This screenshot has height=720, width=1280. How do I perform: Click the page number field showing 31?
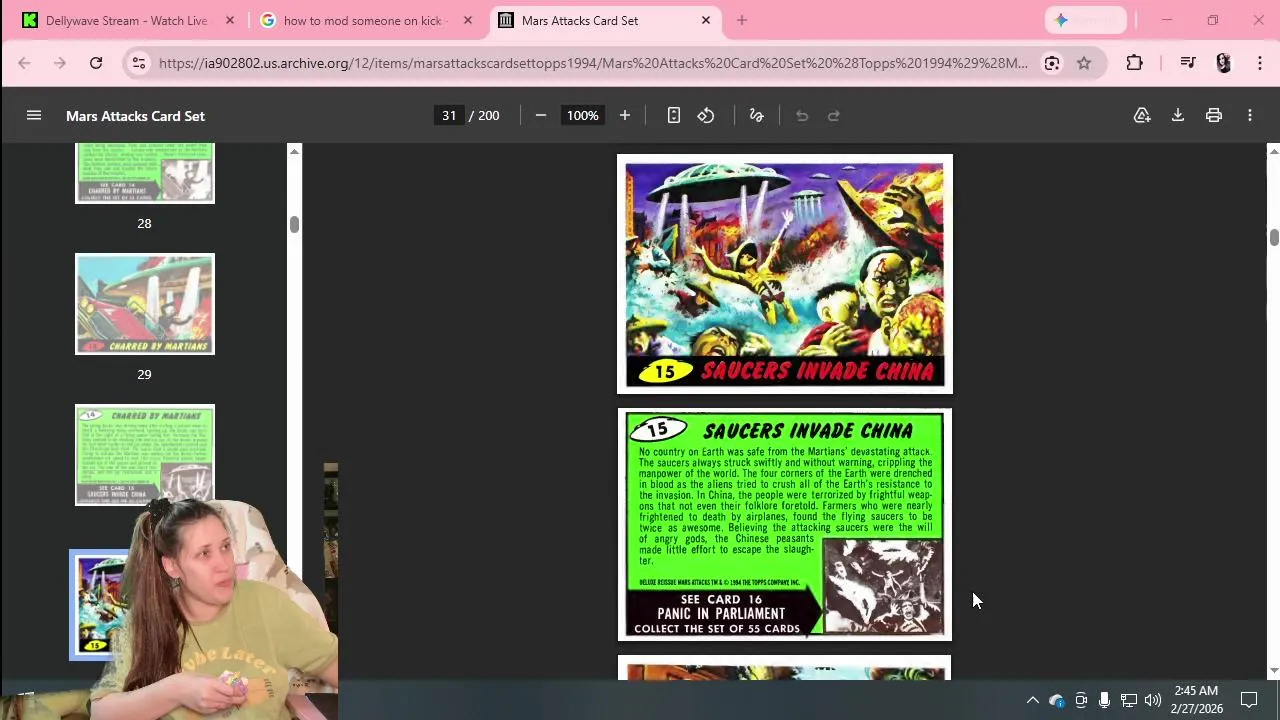pos(449,116)
